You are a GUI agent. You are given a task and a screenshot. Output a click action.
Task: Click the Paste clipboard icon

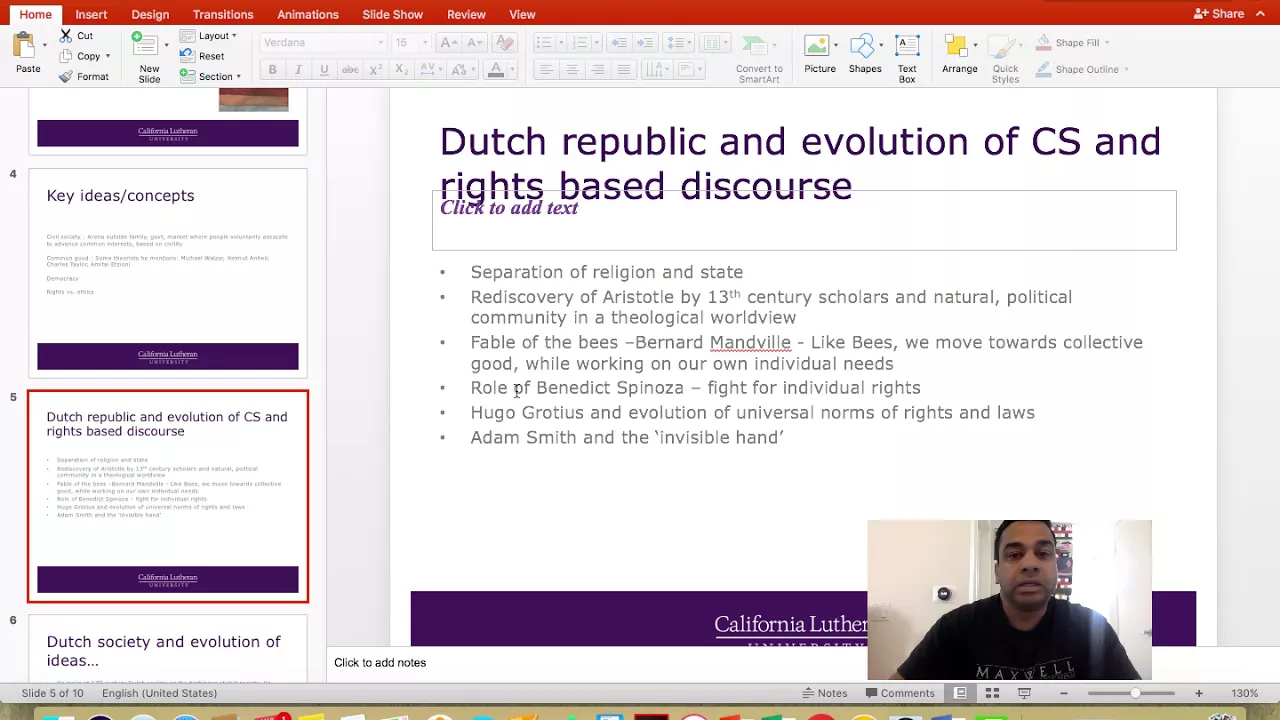click(x=25, y=46)
